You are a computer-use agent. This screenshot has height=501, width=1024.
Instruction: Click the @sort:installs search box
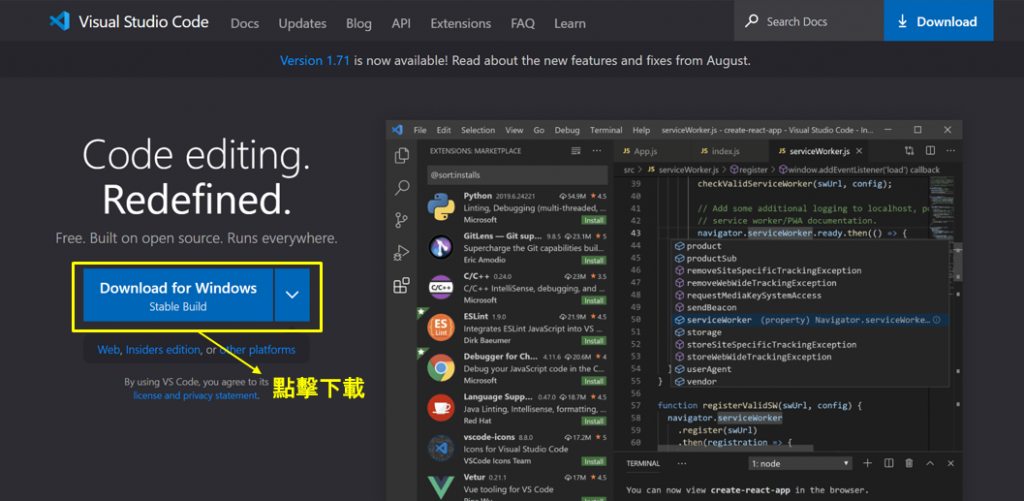click(516, 175)
